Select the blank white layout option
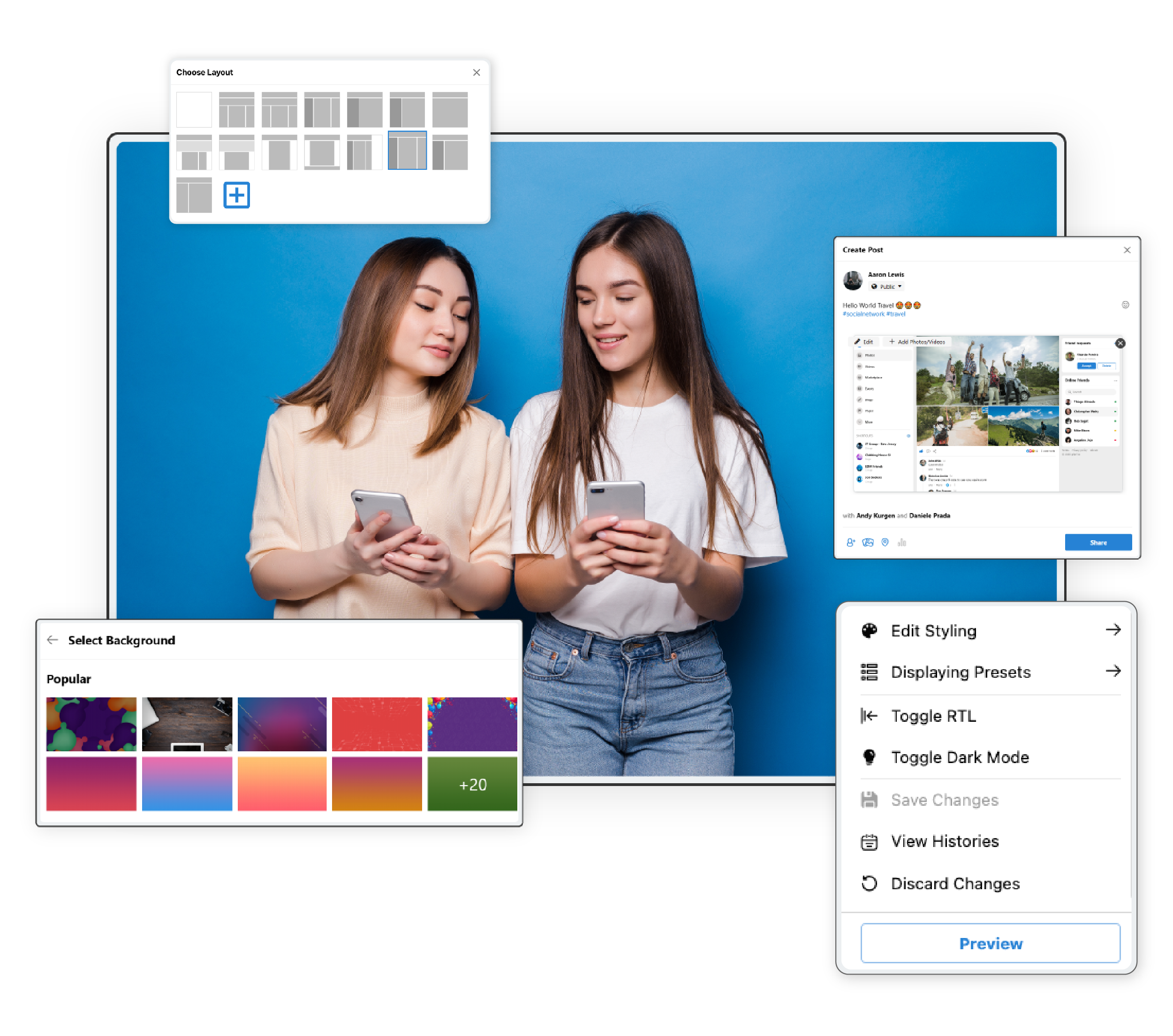Viewport: 1173px width, 1036px height. tap(194, 110)
